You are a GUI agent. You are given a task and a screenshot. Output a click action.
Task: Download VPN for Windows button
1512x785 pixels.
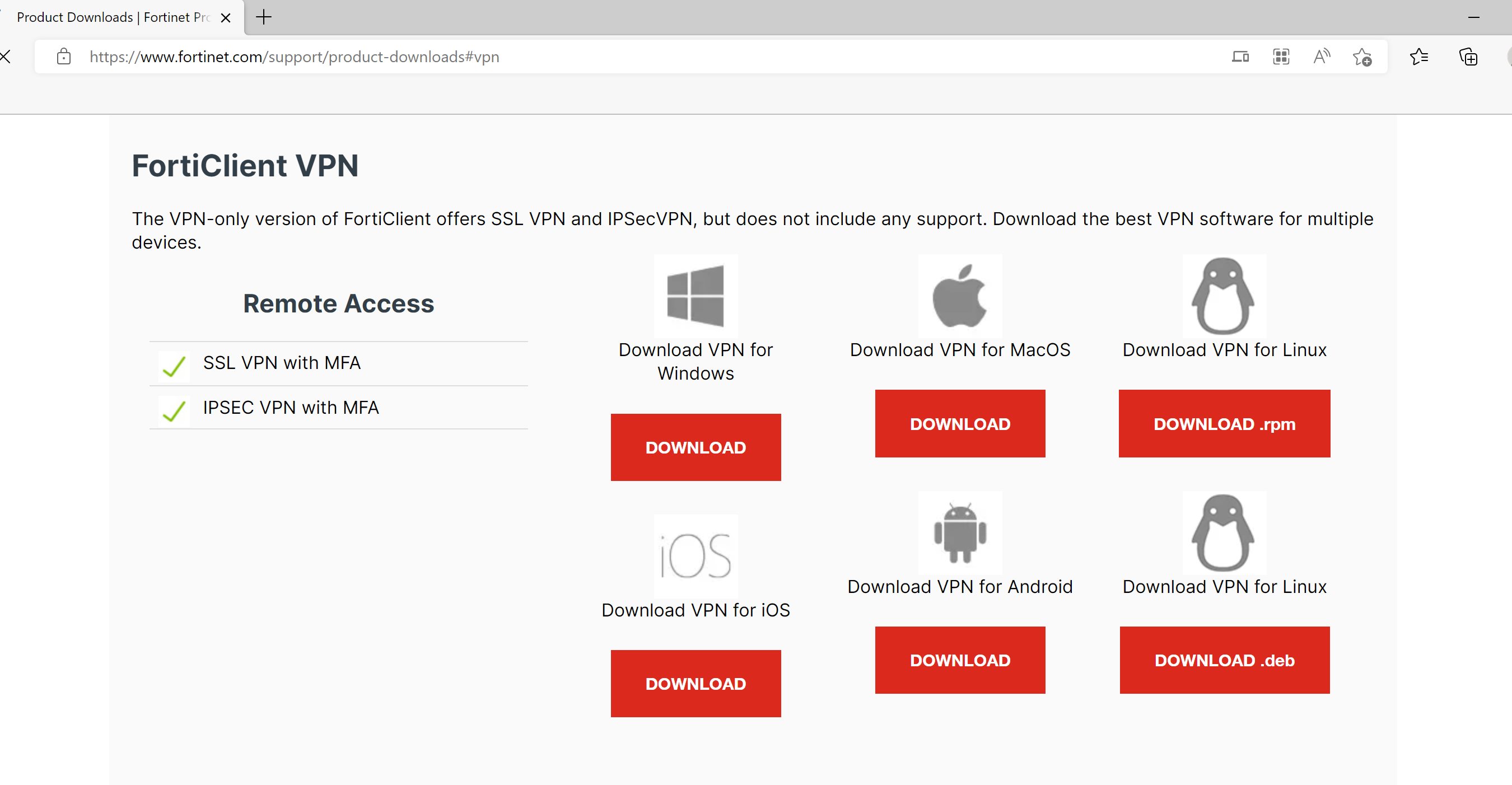696,447
